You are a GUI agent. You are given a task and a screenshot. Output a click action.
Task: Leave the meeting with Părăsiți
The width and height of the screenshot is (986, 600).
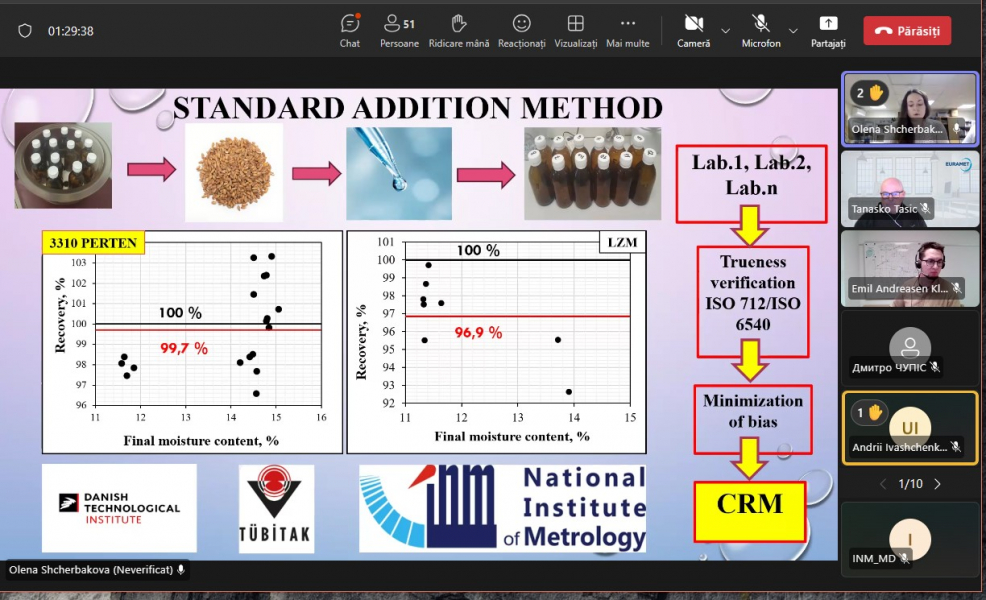[907, 31]
